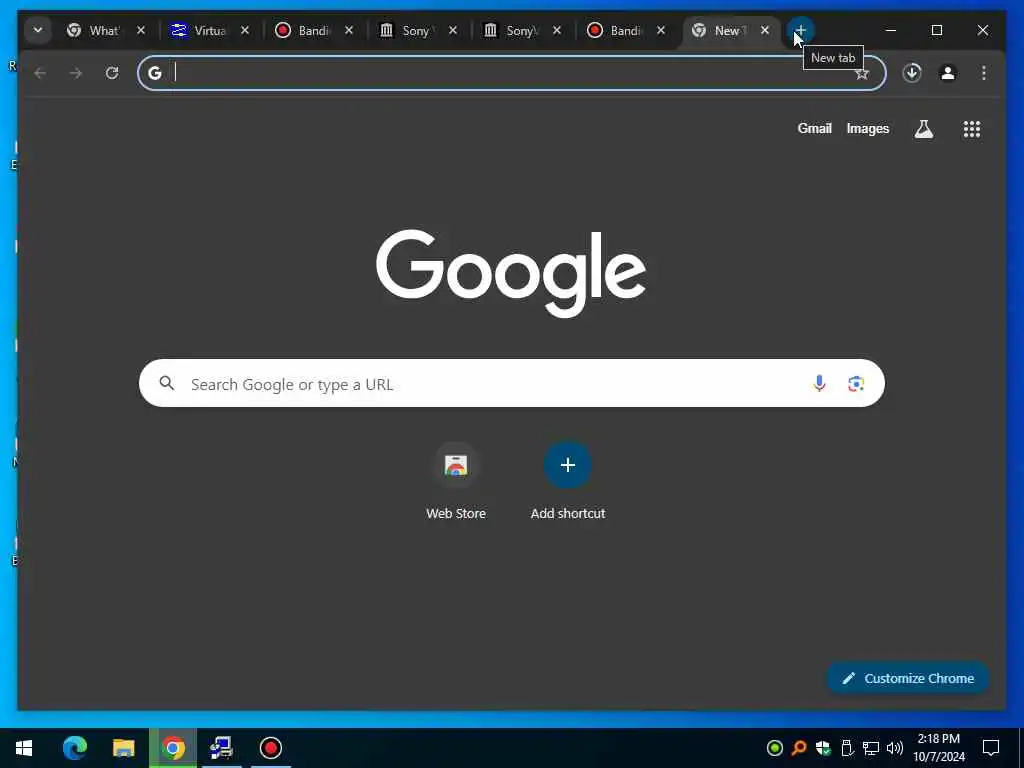The height and width of the screenshot is (768, 1024).
Task: Select the first "Sony" tab
Action: 408,30
